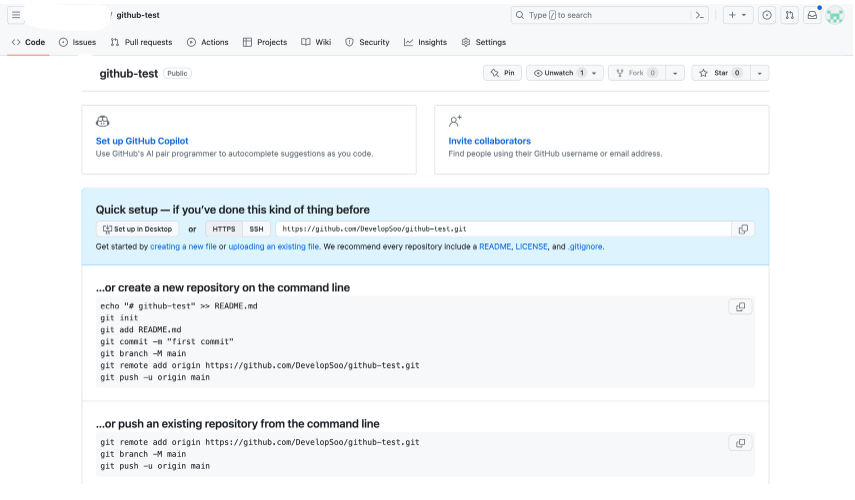Expand the Fork dropdown arrow
Screen dimensions: 855x500
coord(675,73)
